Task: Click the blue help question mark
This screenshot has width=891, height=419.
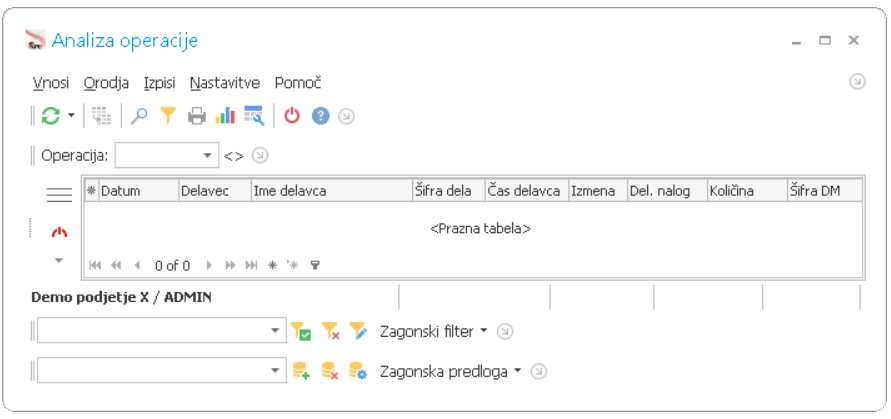Action: [x=320, y=116]
